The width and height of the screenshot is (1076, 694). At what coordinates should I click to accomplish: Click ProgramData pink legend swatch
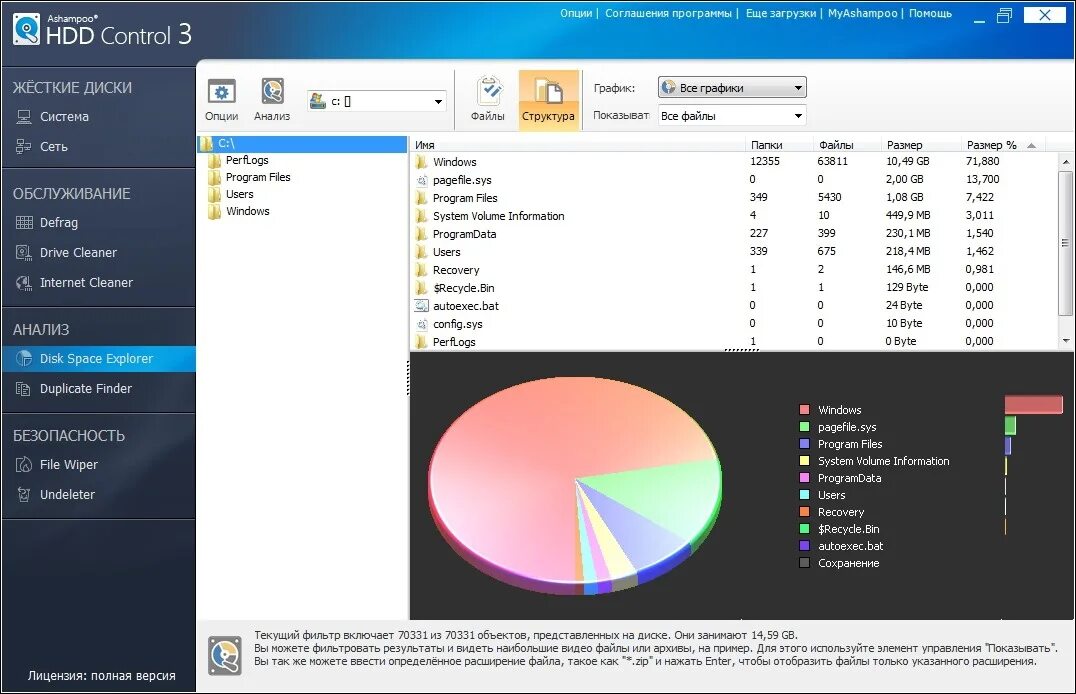click(x=804, y=478)
